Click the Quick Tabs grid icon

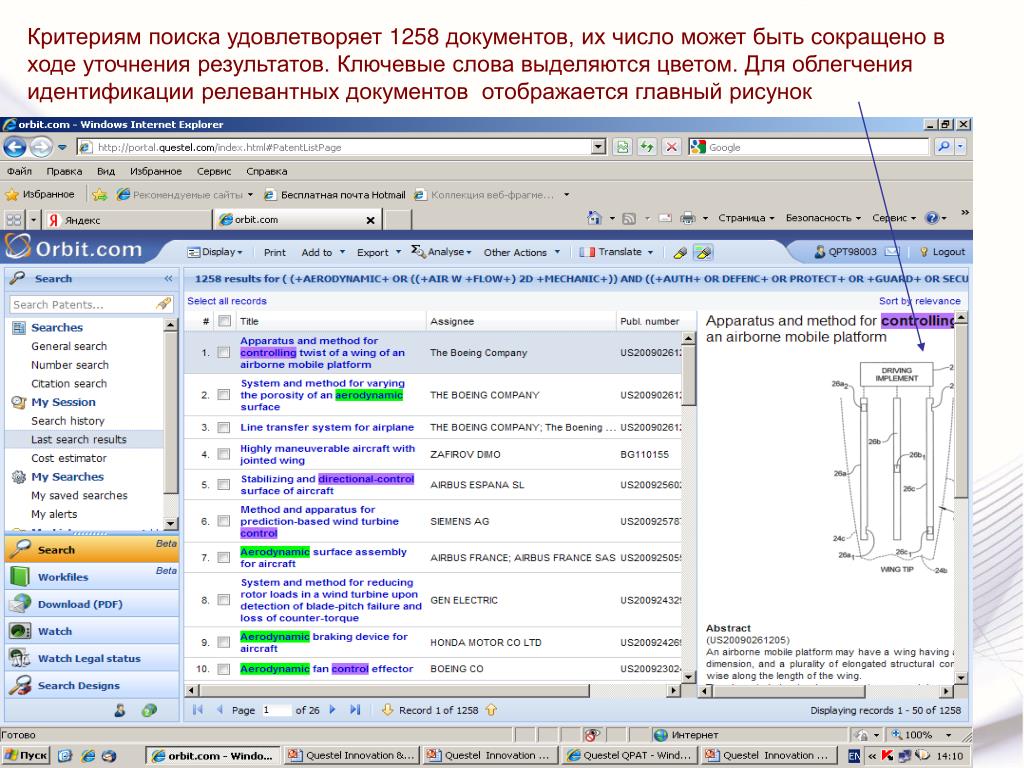(x=14, y=219)
